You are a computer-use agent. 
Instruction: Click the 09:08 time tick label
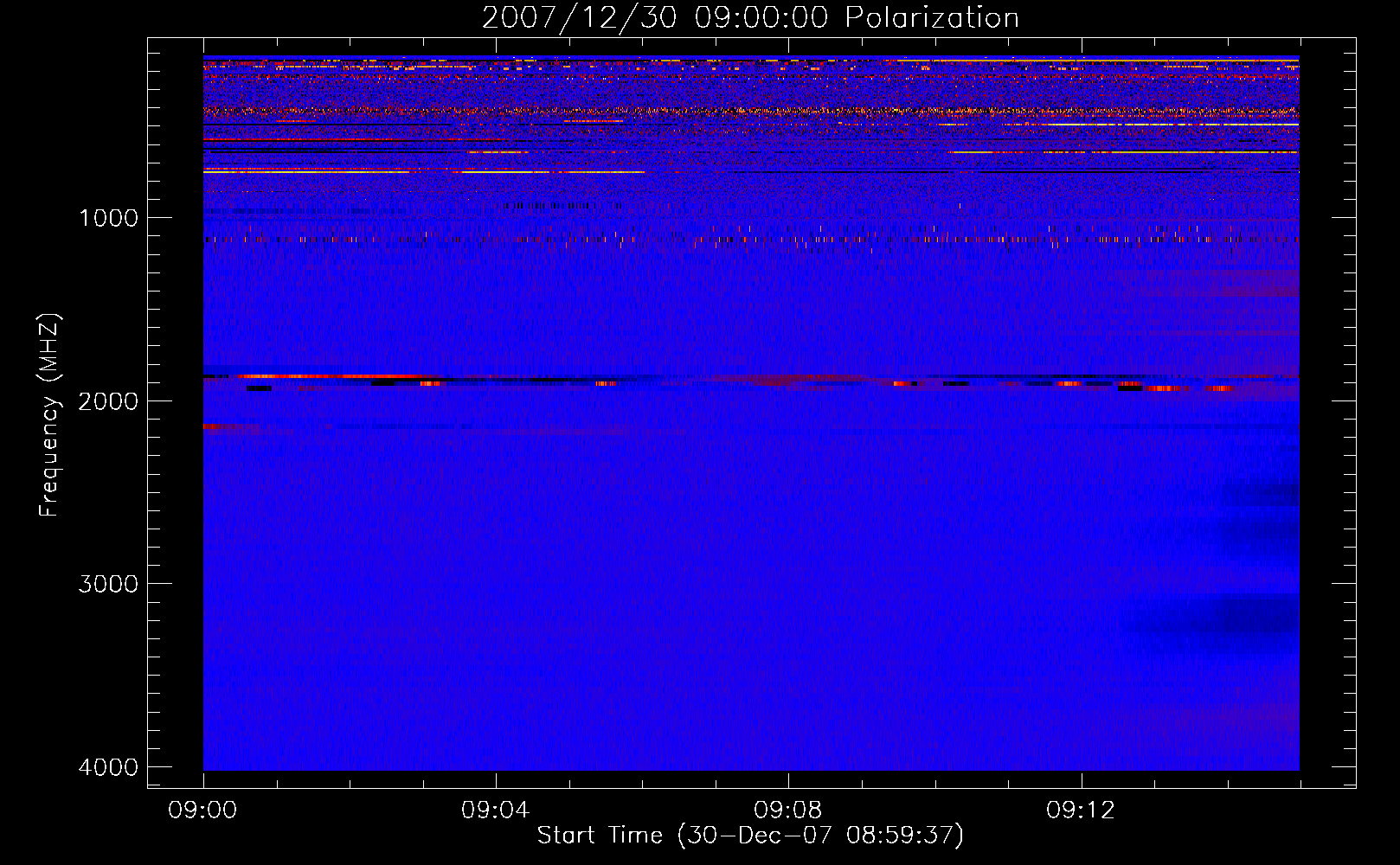click(x=788, y=811)
